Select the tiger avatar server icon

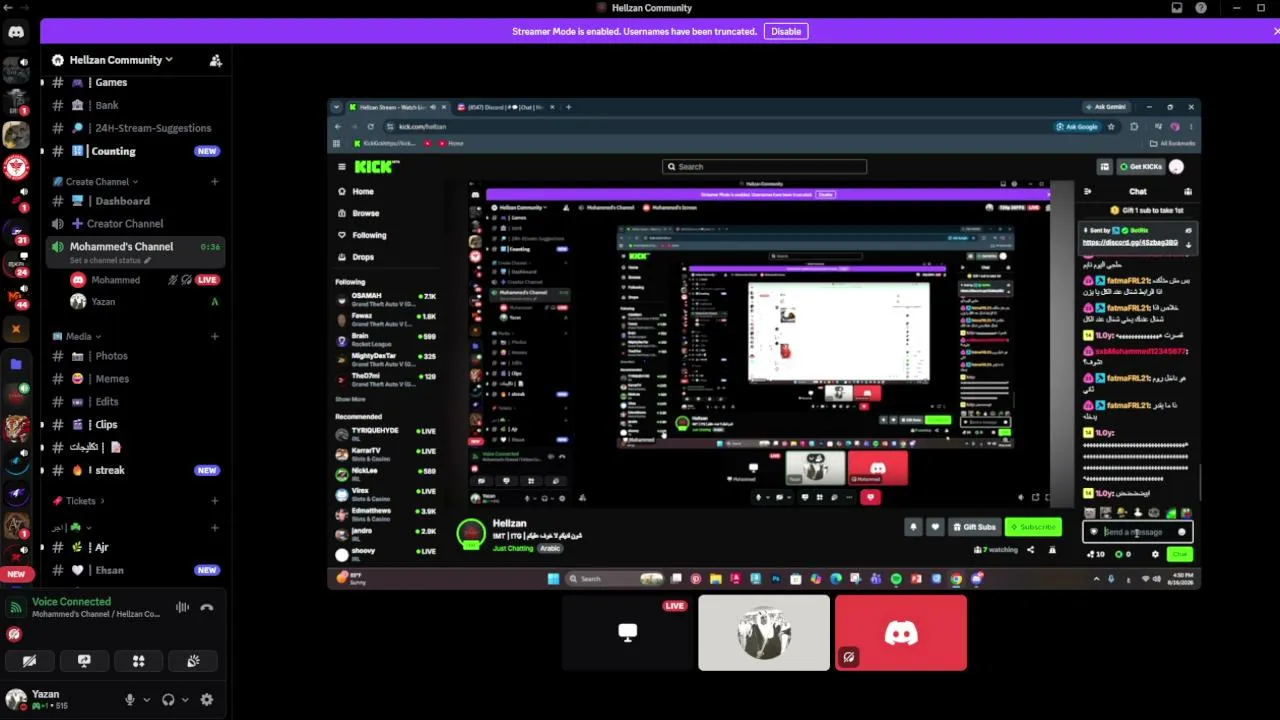[16, 428]
